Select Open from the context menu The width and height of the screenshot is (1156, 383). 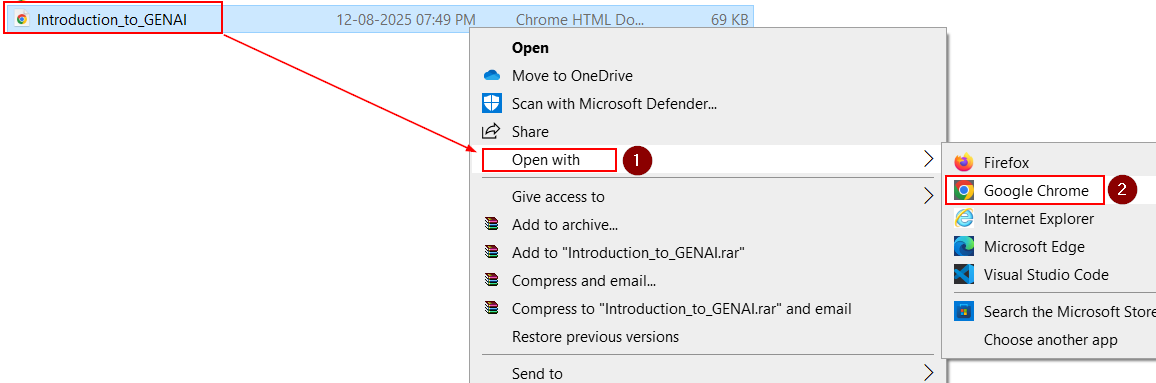coord(530,47)
